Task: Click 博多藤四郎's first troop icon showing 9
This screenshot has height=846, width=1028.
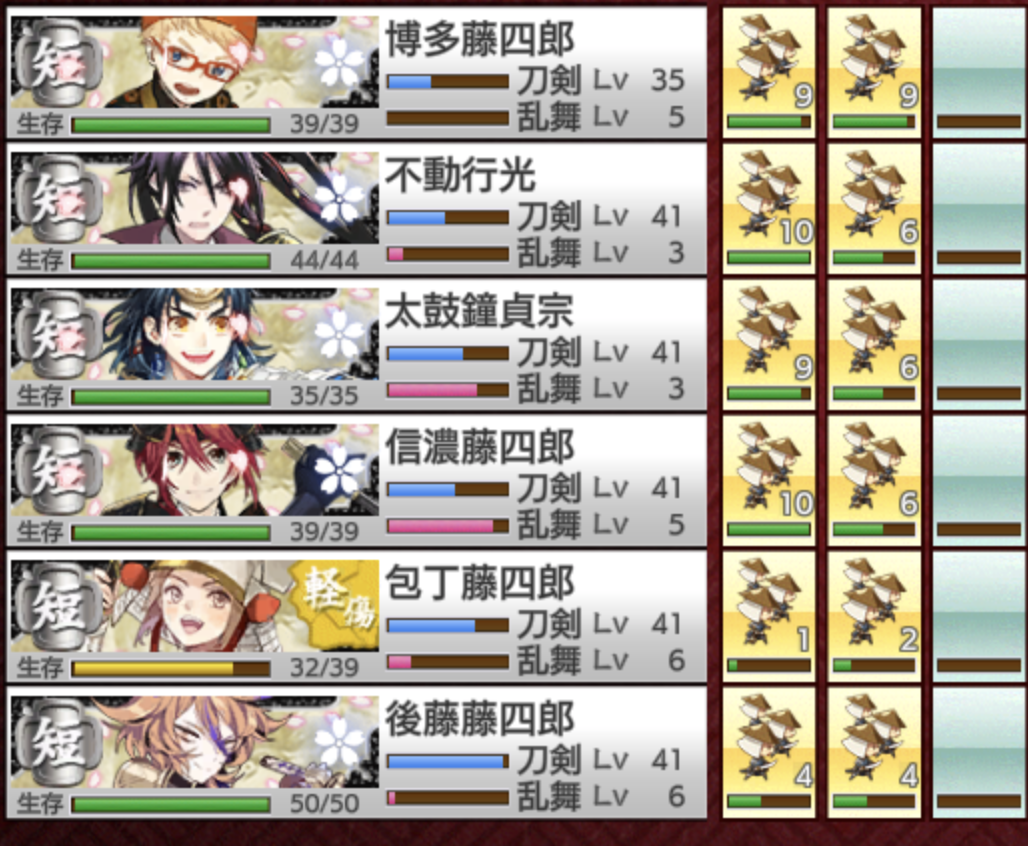Action: (769, 72)
